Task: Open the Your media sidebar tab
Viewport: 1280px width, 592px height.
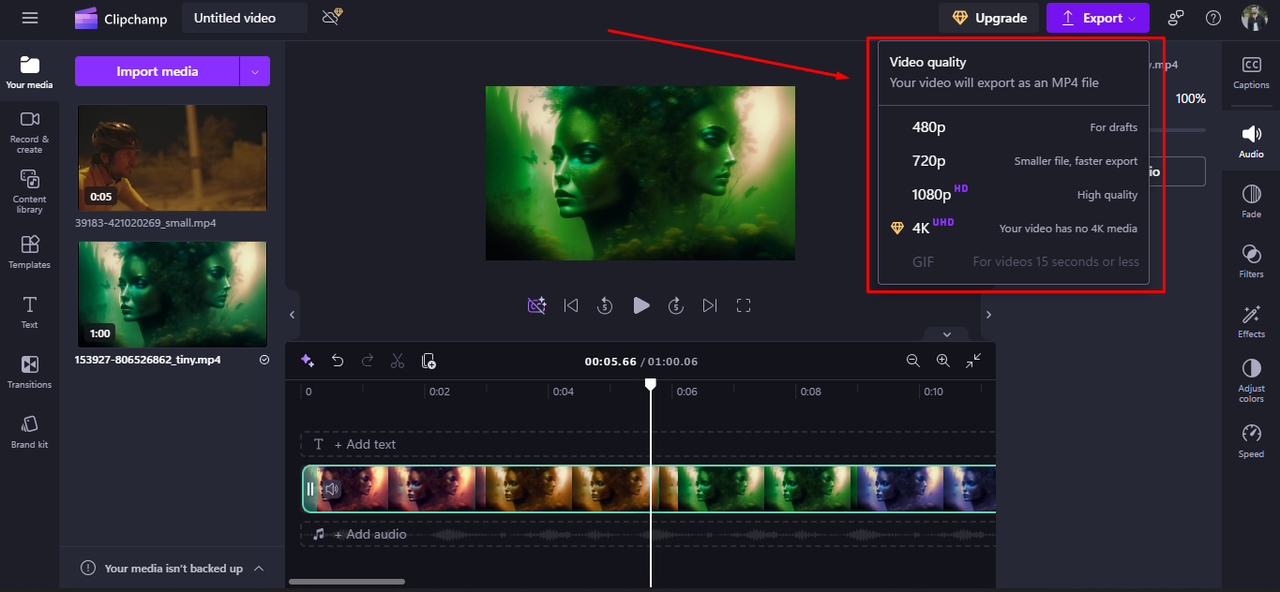Action: pos(29,72)
